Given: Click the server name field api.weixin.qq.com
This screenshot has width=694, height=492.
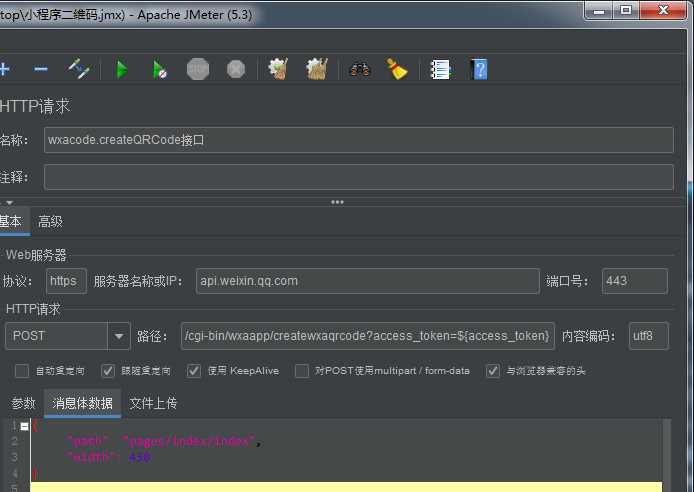Looking at the screenshot, I should click(x=367, y=281).
